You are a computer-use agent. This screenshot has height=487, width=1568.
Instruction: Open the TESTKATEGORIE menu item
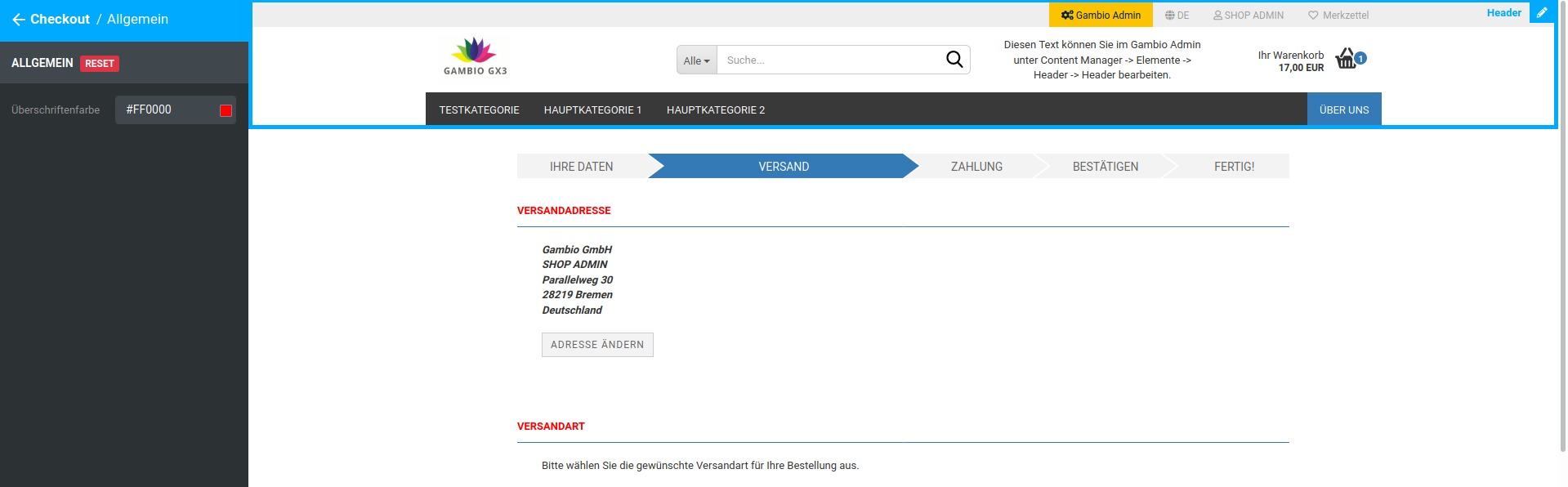point(479,110)
